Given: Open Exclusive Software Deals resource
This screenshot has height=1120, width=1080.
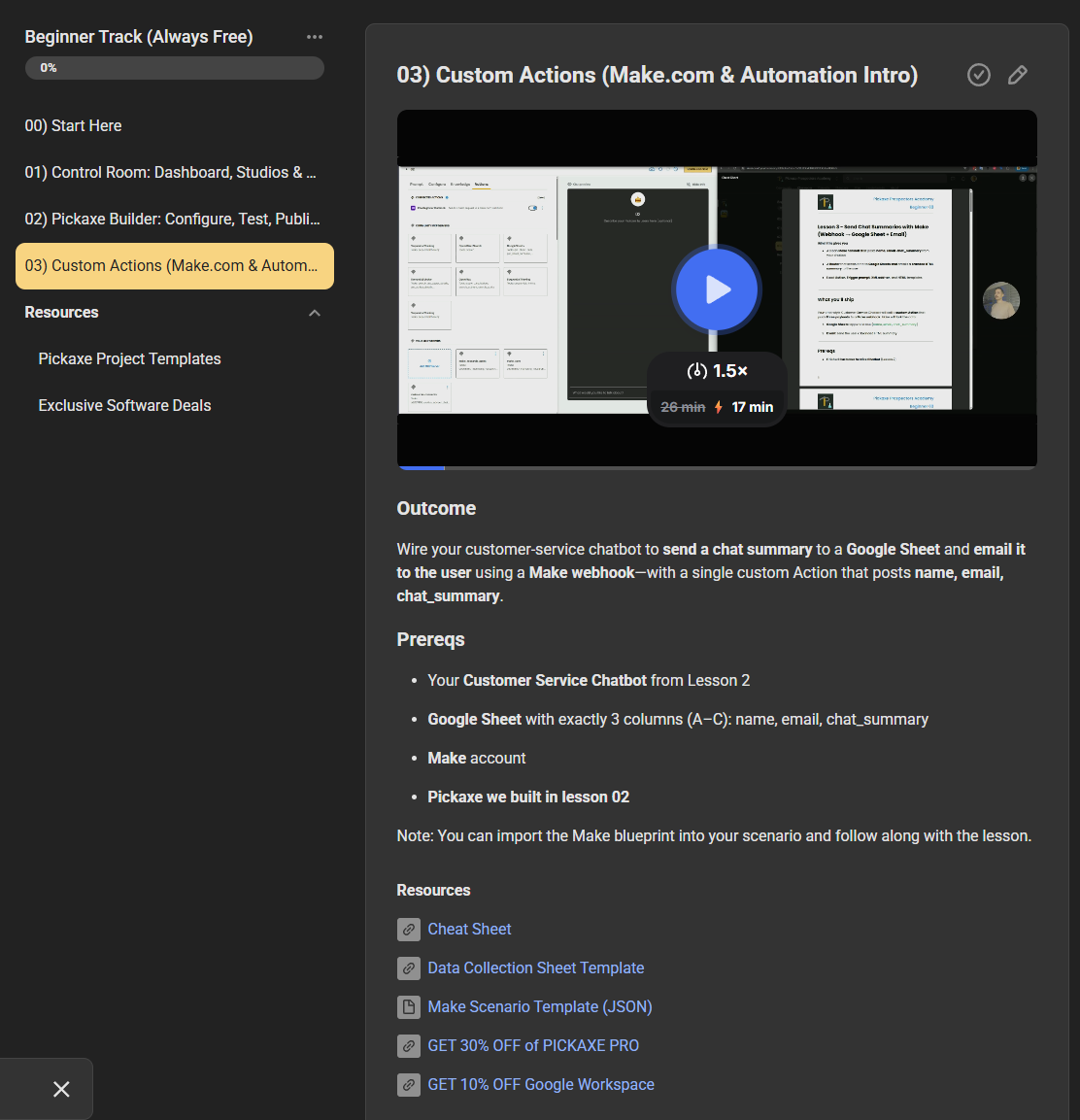Looking at the screenshot, I should (x=124, y=405).
